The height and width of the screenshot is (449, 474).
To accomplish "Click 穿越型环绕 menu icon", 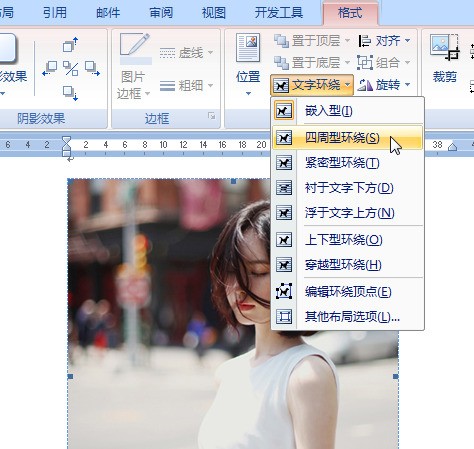I will [284, 265].
